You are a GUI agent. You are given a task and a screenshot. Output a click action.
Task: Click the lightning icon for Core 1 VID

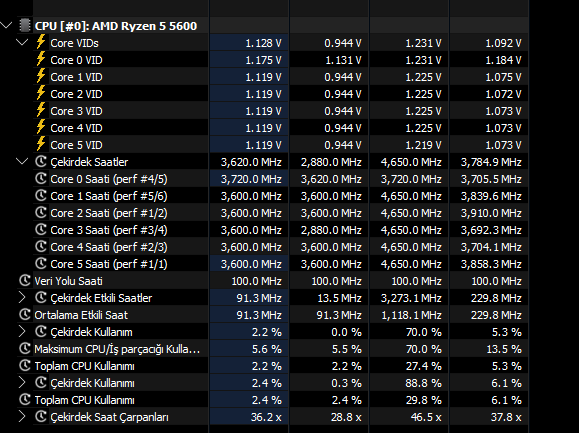click(41, 76)
